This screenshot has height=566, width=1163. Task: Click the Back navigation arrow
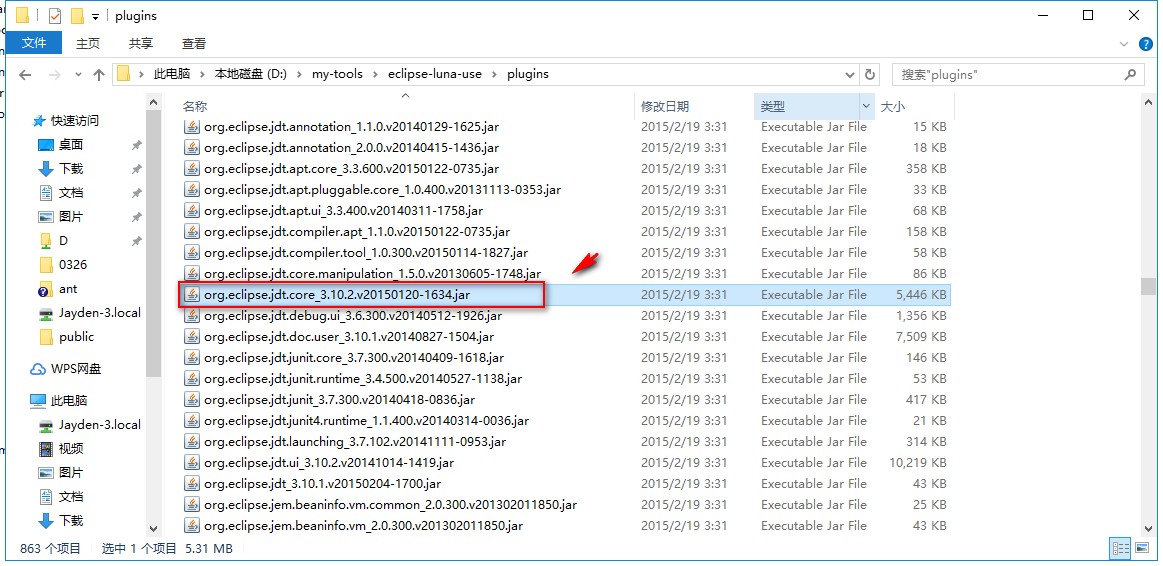click(x=25, y=75)
